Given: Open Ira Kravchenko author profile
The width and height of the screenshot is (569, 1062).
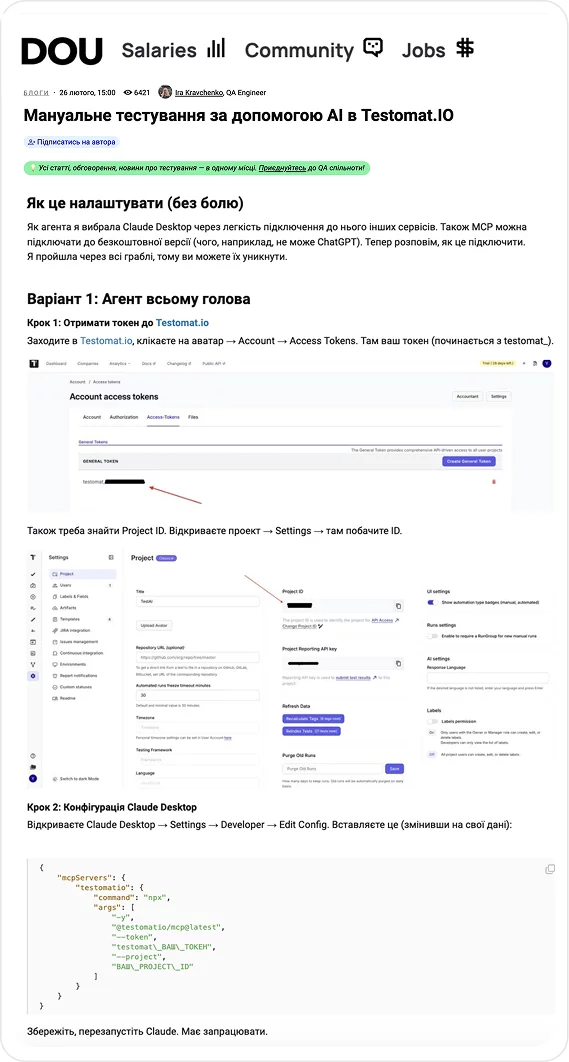Looking at the screenshot, I should point(199,92).
